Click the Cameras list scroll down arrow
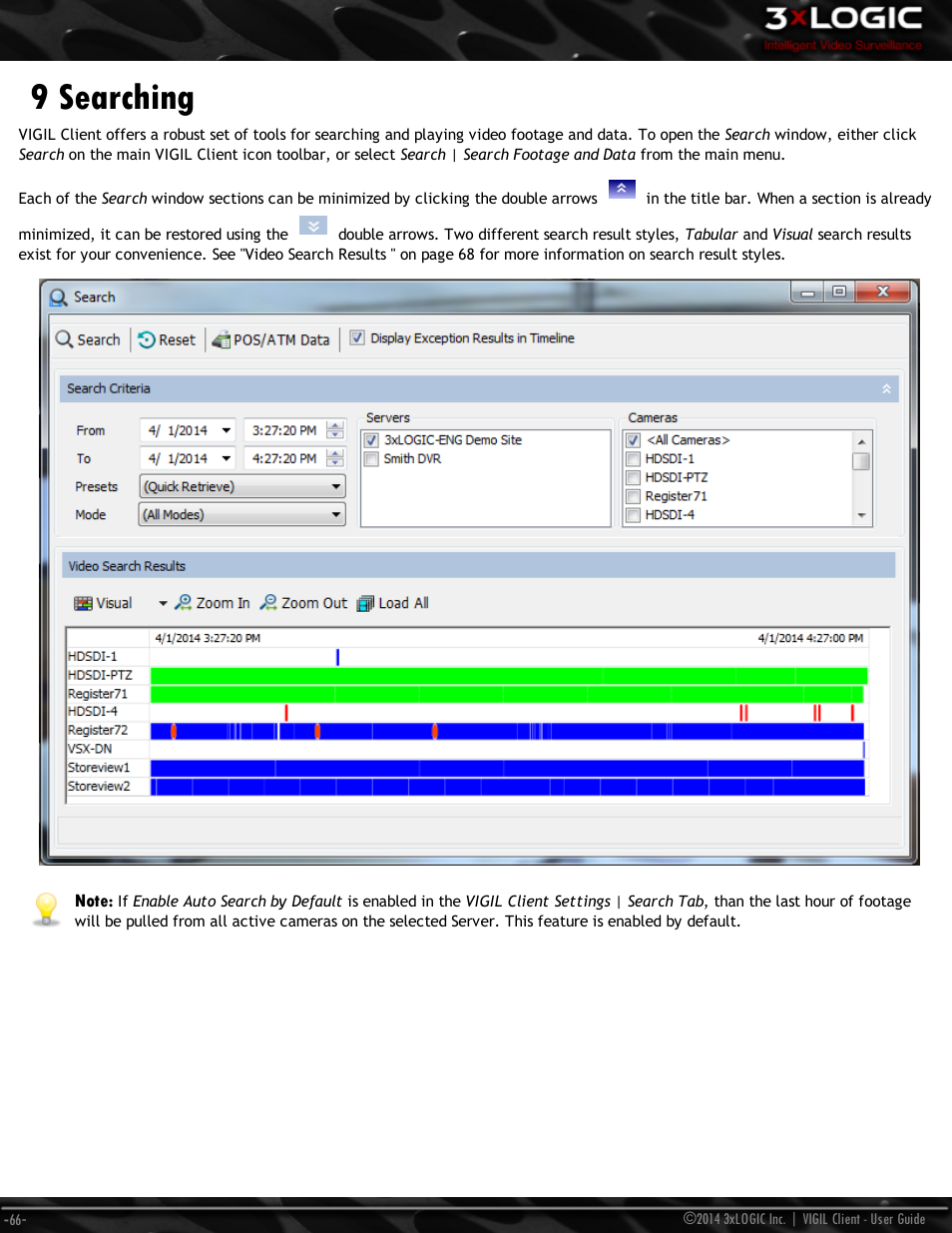 coord(861,516)
